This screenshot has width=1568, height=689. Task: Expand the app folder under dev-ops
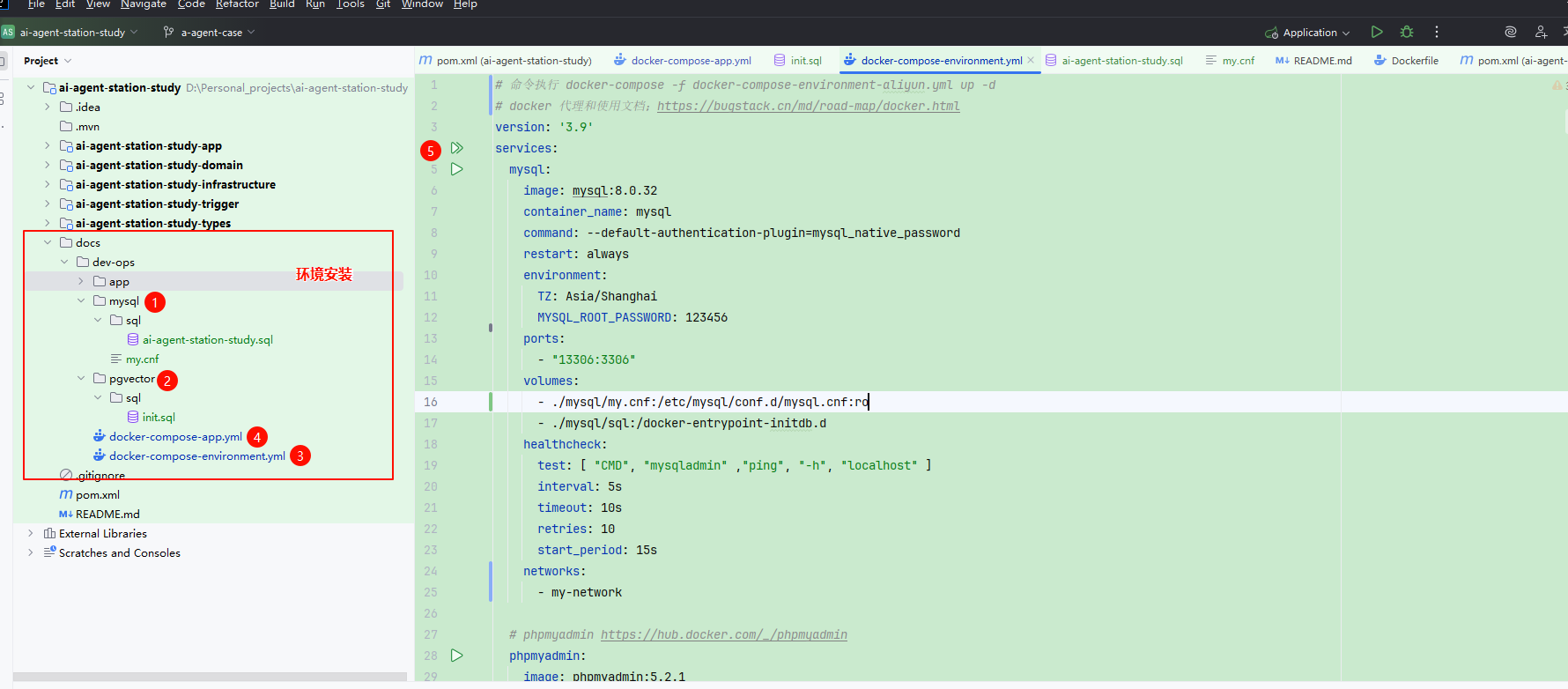point(81,282)
